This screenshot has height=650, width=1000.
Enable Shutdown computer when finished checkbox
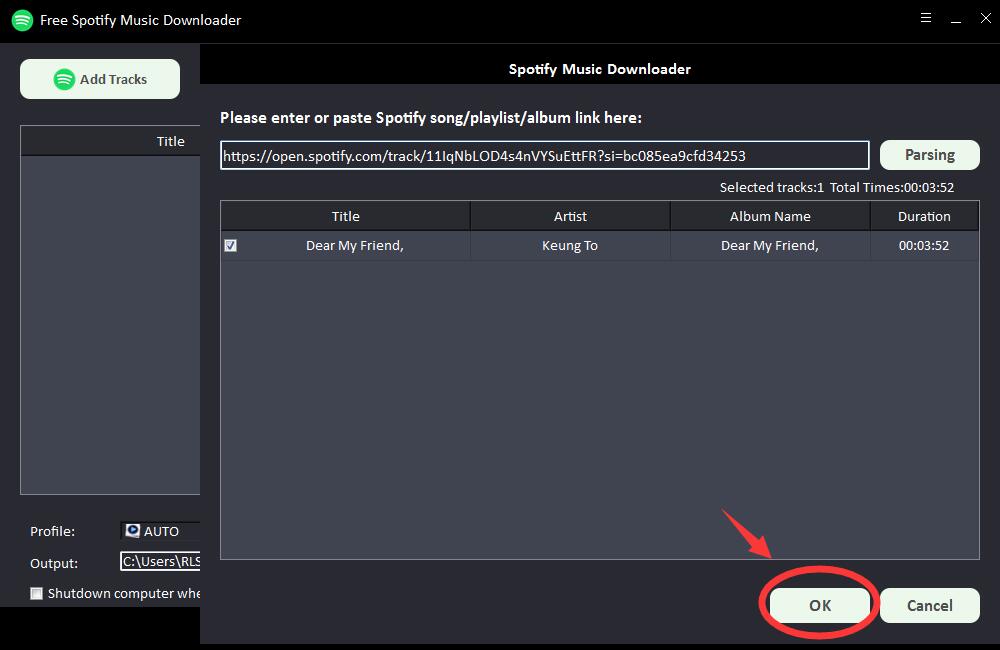[37, 593]
